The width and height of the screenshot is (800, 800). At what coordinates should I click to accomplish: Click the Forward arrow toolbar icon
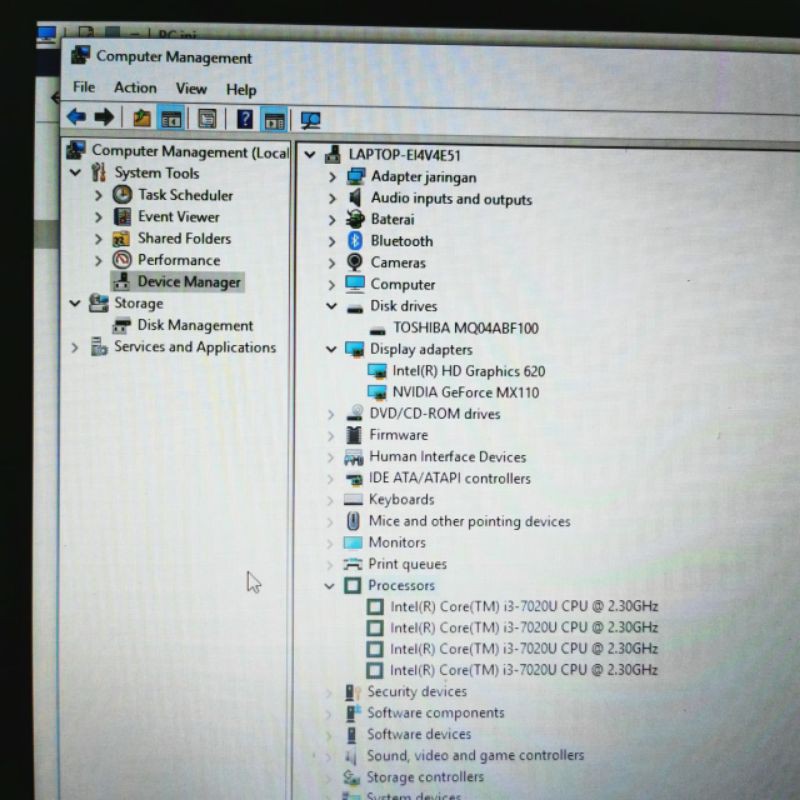pos(104,118)
